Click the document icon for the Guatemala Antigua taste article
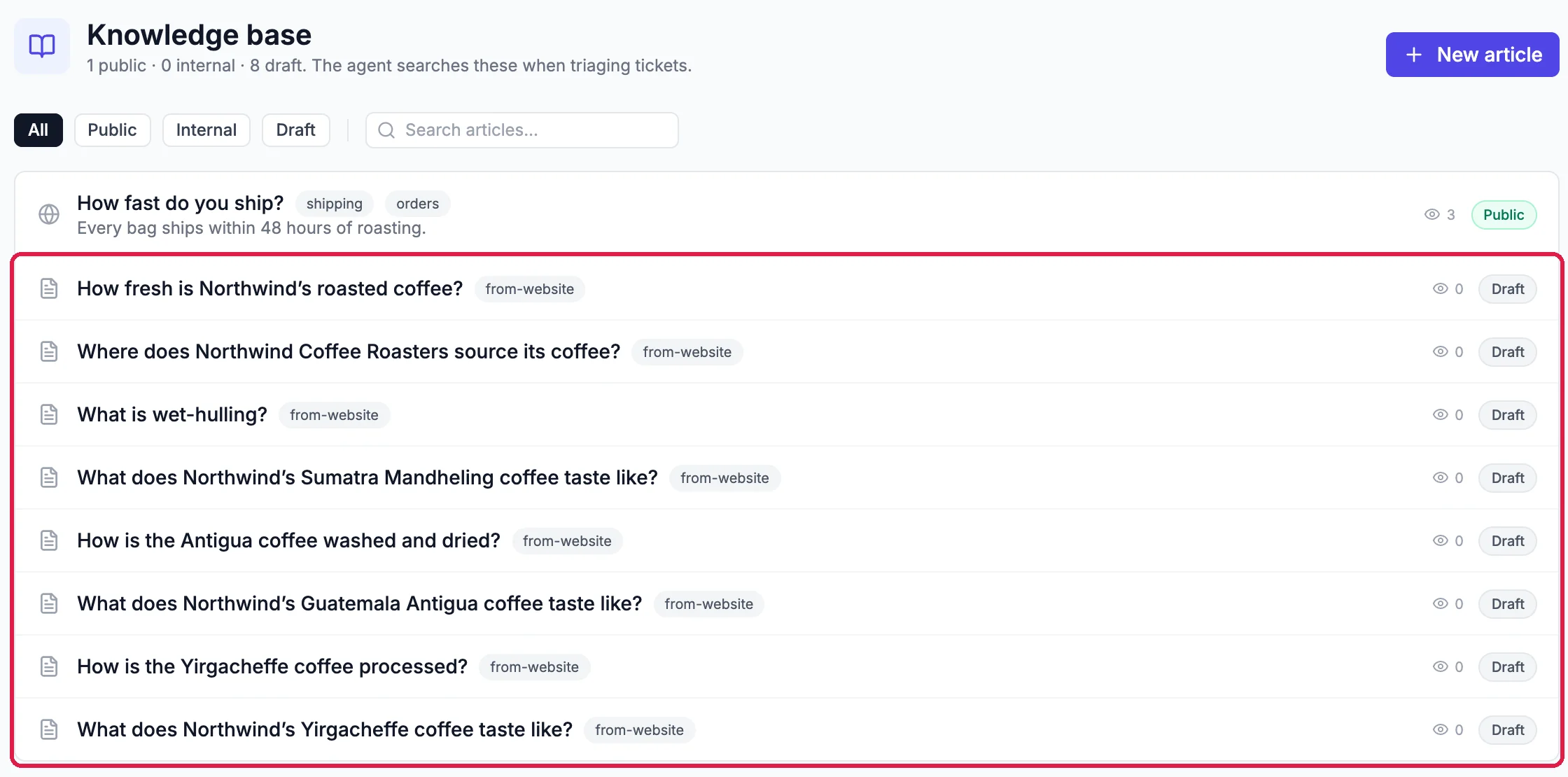 pyautogui.click(x=49, y=603)
